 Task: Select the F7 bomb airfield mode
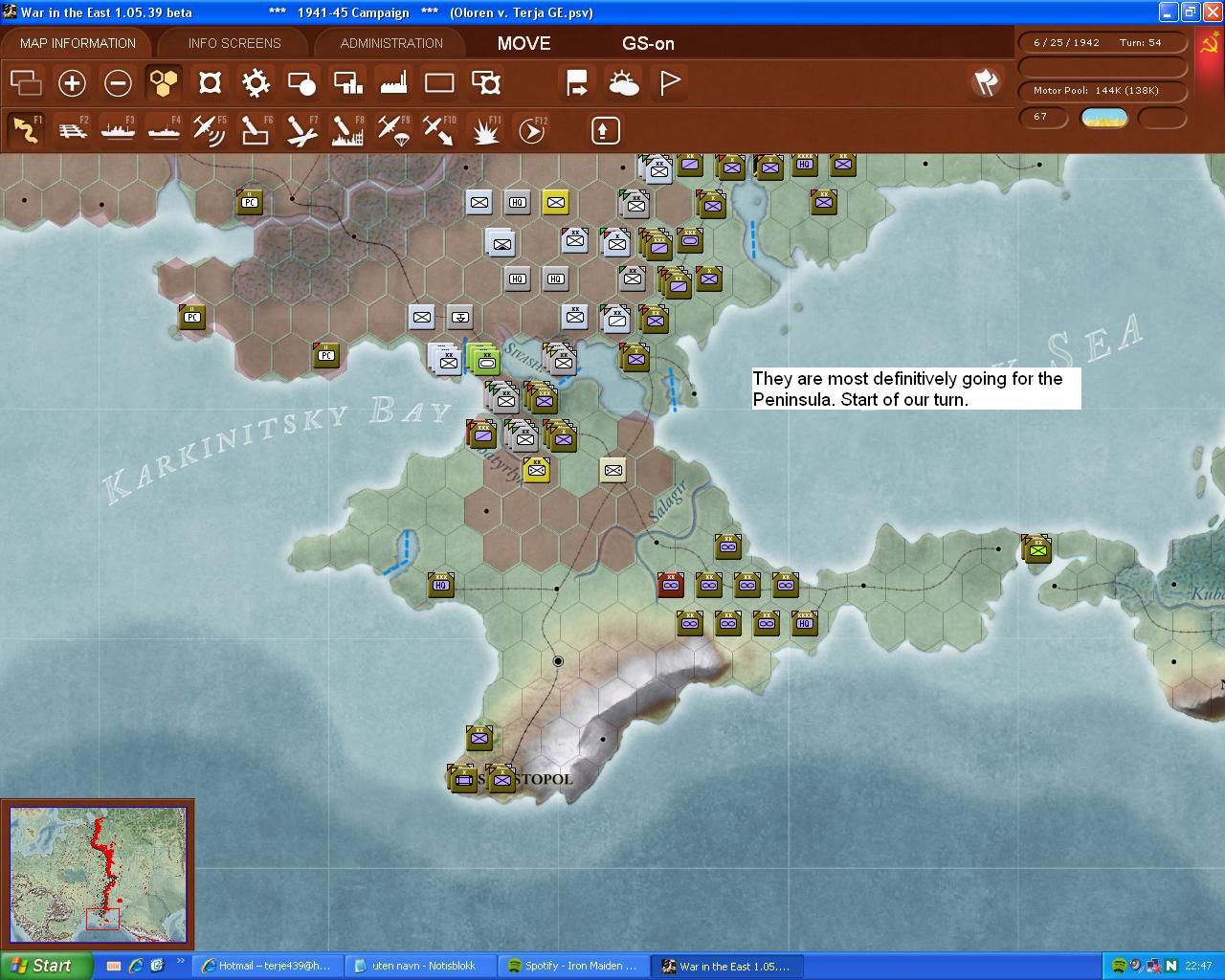tap(301, 130)
